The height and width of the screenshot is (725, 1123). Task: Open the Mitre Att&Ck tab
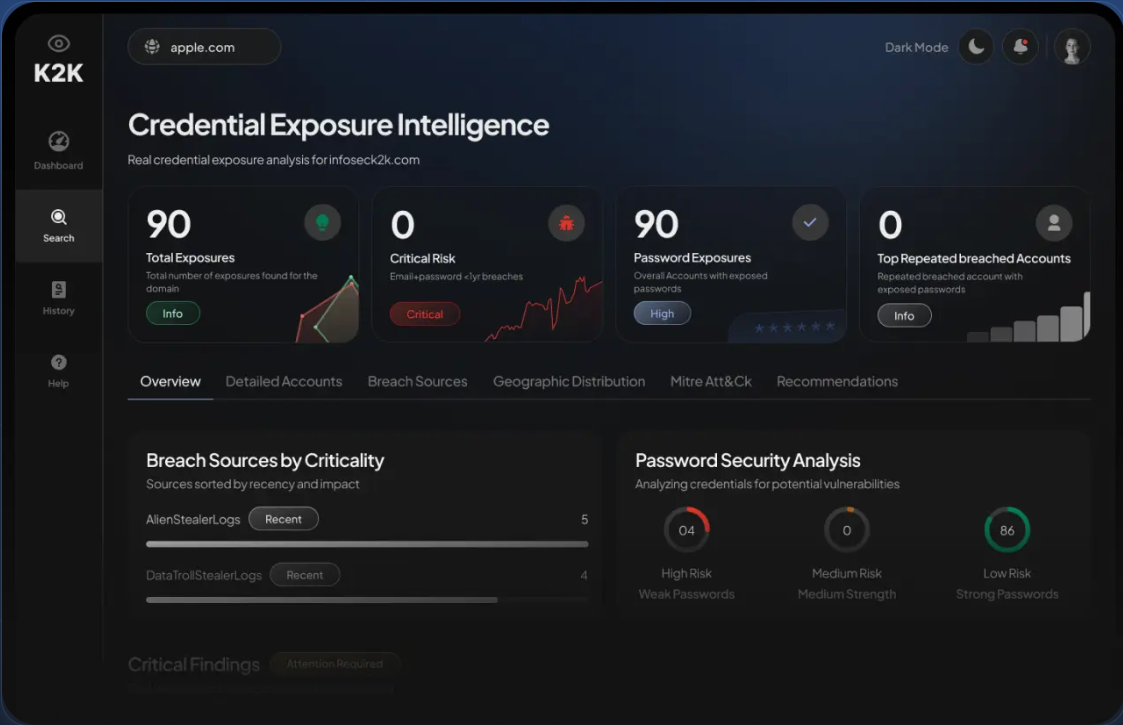[x=711, y=381]
